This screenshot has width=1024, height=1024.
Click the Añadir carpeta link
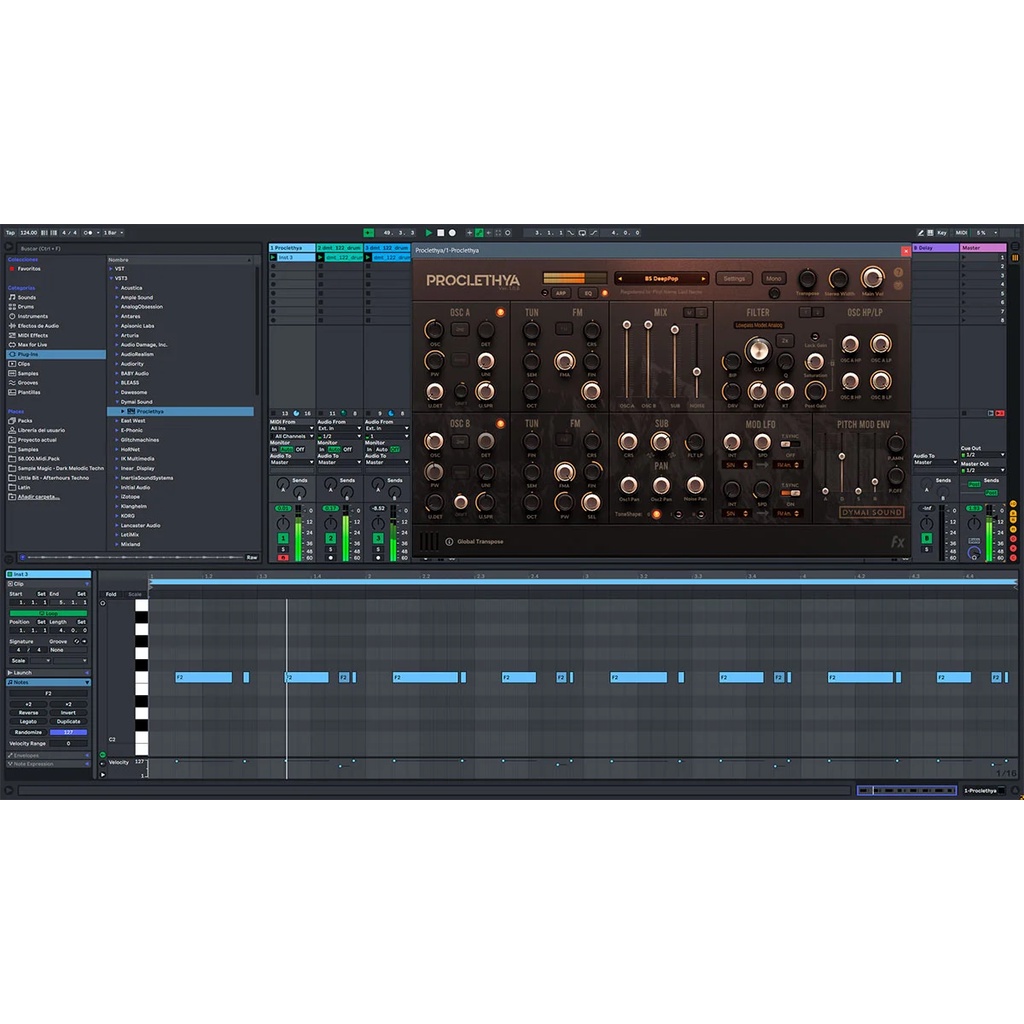(x=38, y=497)
